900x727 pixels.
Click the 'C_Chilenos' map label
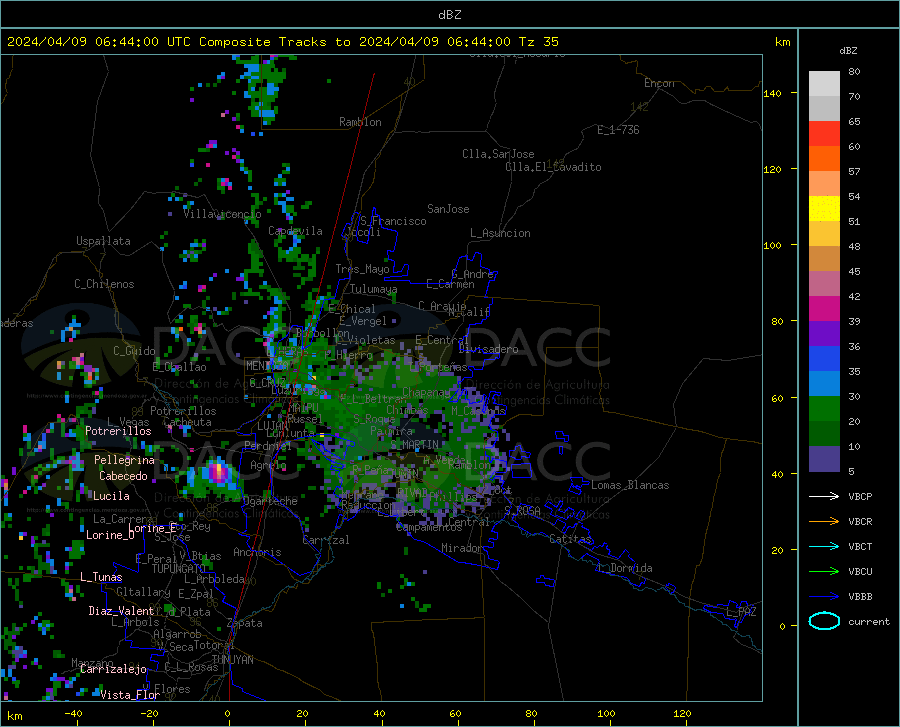104,284
